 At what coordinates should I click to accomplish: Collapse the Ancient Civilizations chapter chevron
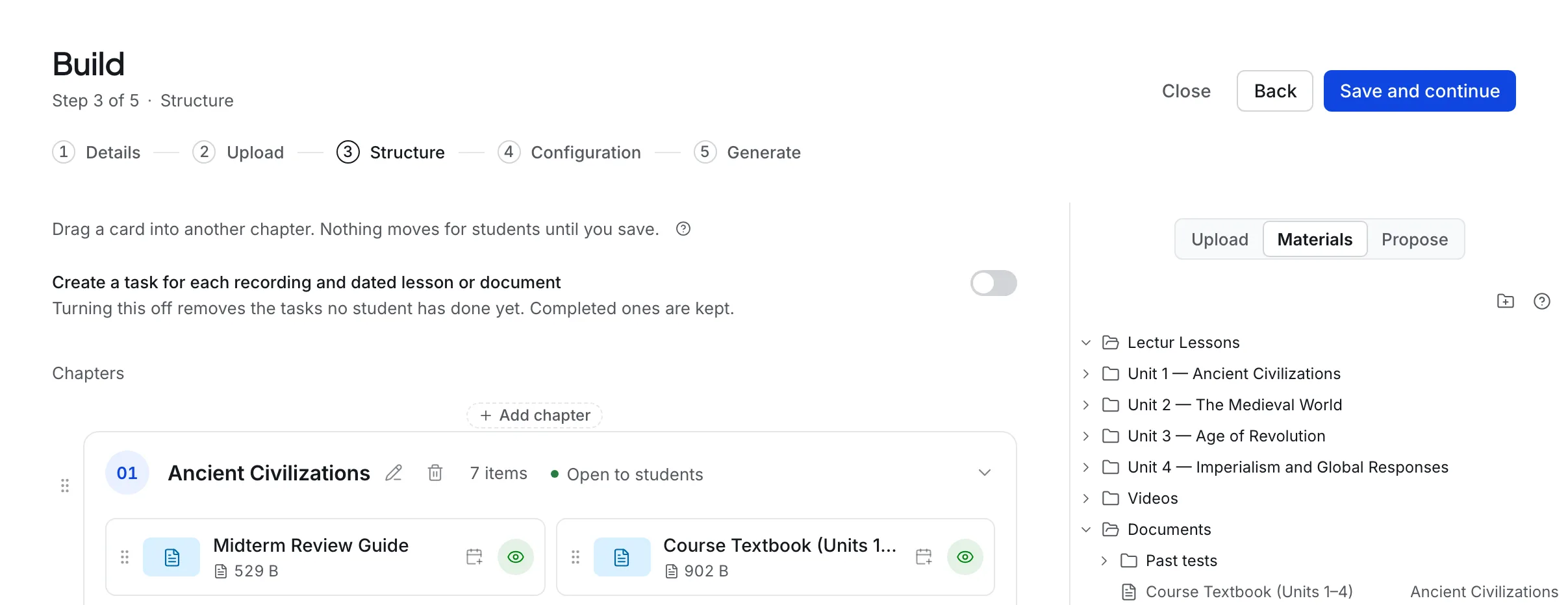coord(985,473)
